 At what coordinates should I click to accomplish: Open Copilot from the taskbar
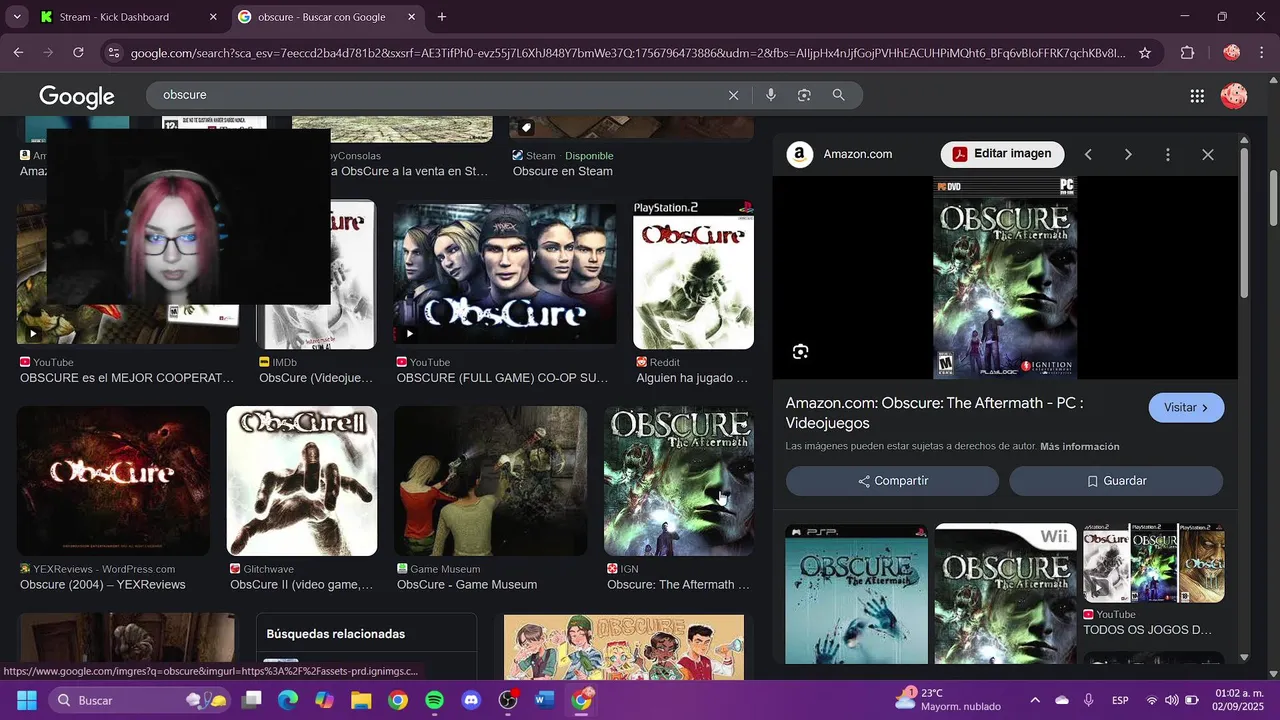[x=324, y=700]
